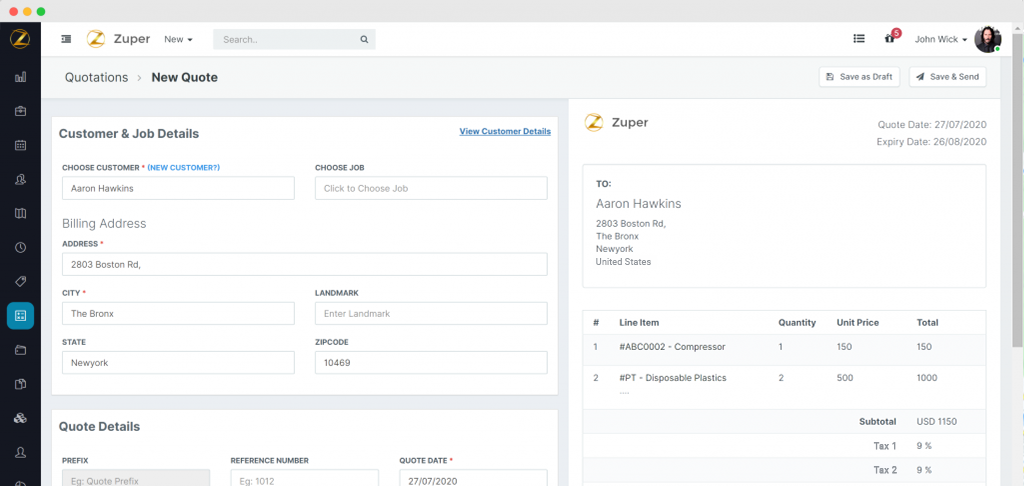Image resolution: width=1024 pixels, height=486 pixels.
Task: Click the disabled Prefix field
Action: click(136, 478)
